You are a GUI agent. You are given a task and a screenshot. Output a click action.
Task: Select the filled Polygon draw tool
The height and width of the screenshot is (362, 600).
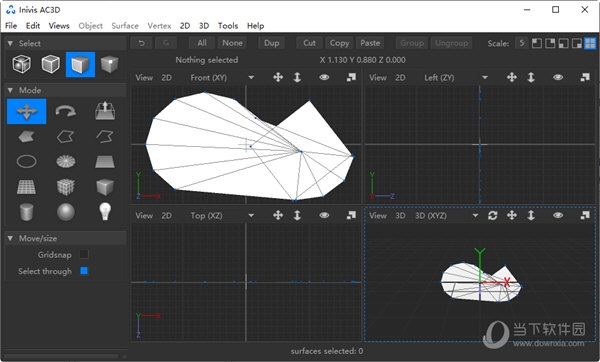26,137
